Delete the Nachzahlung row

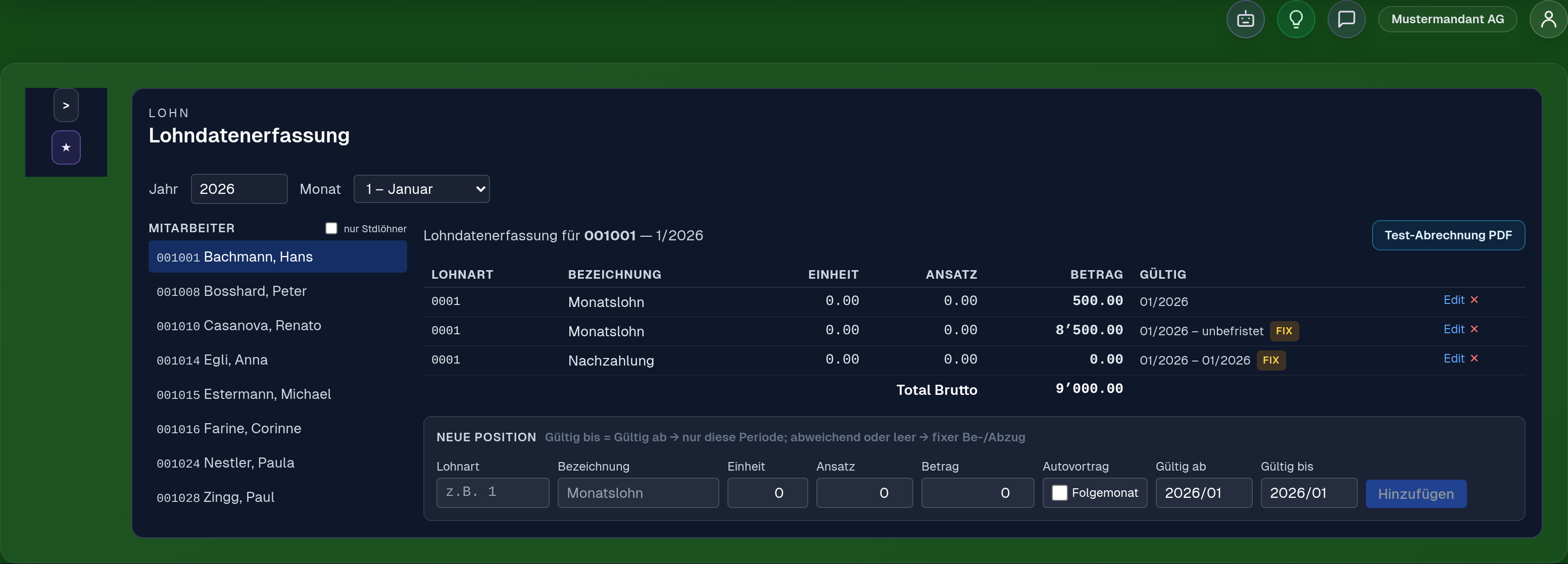coord(1474,358)
